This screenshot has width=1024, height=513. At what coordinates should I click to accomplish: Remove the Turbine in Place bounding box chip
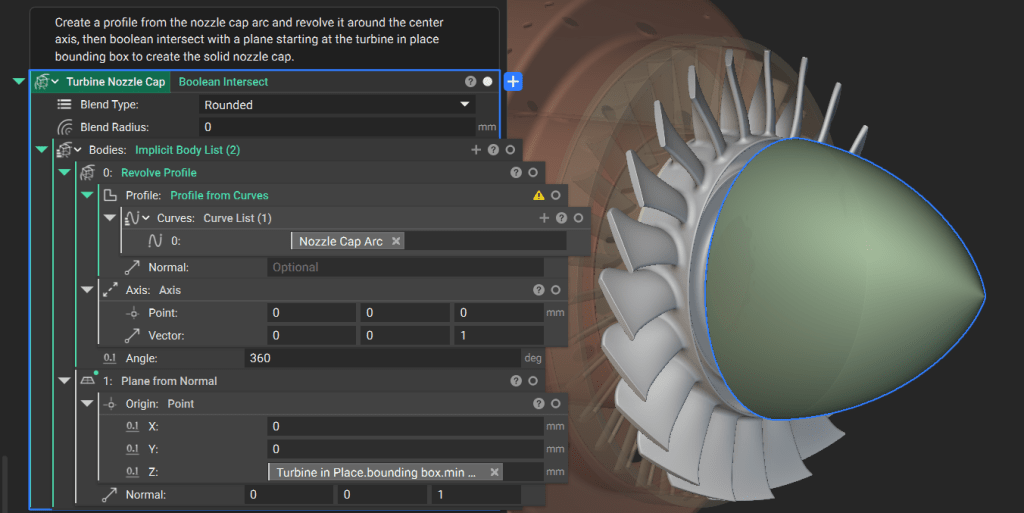(x=494, y=472)
